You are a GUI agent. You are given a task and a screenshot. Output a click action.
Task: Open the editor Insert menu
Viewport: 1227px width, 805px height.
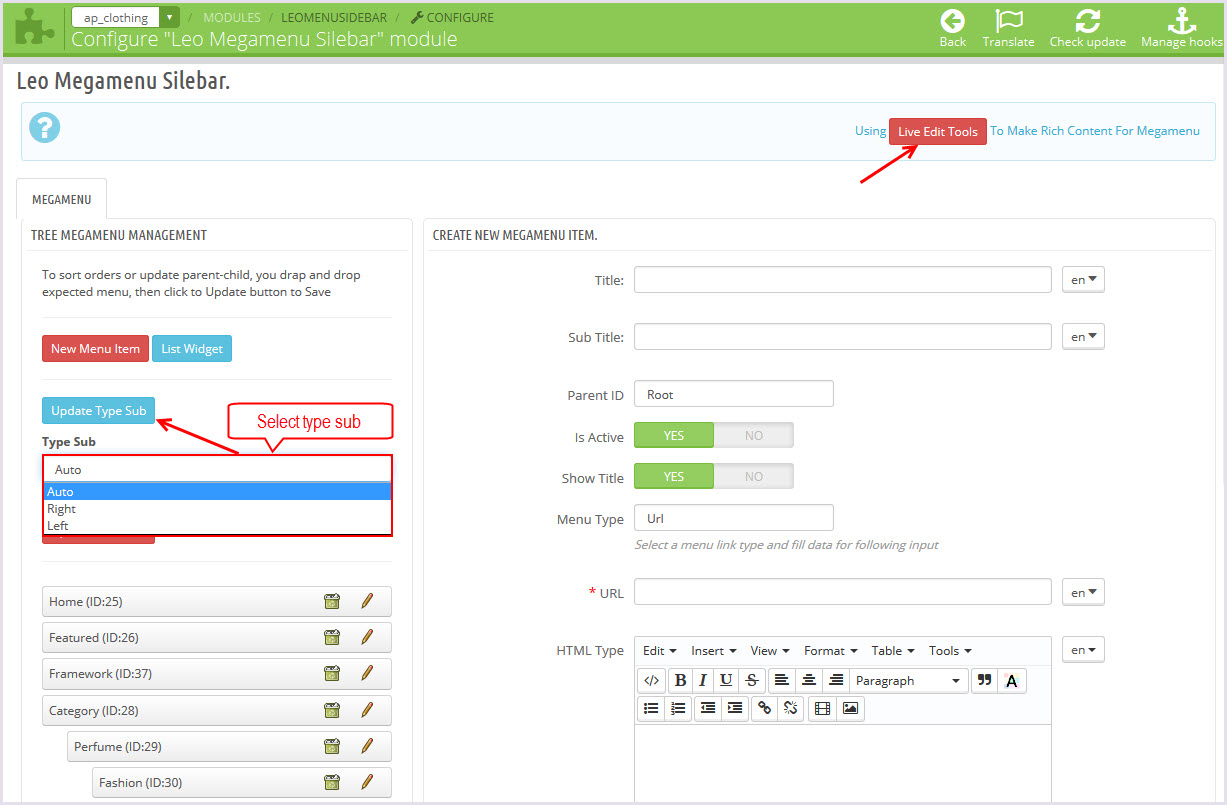[x=714, y=650]
